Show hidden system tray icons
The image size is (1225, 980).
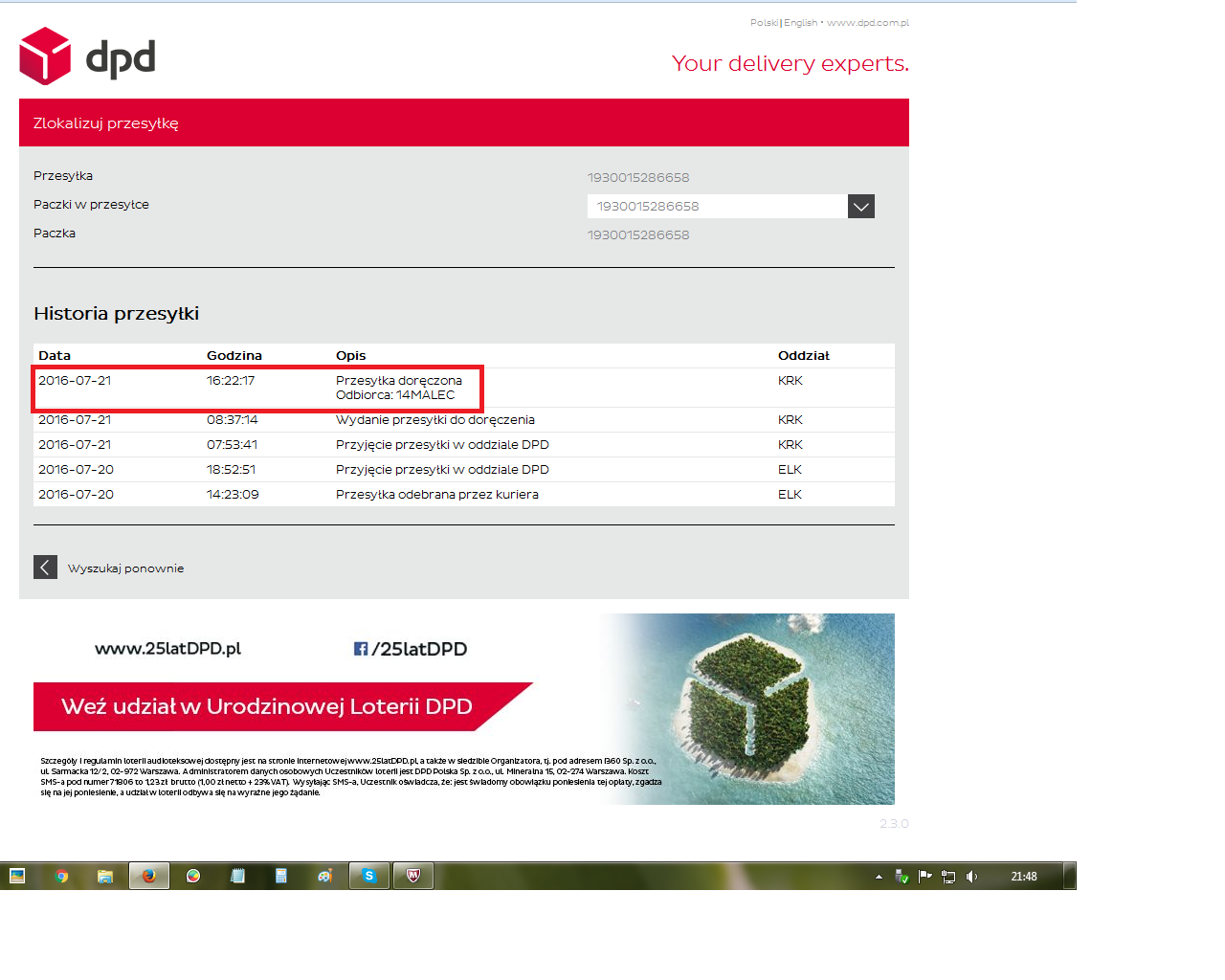tap(879, 877)
